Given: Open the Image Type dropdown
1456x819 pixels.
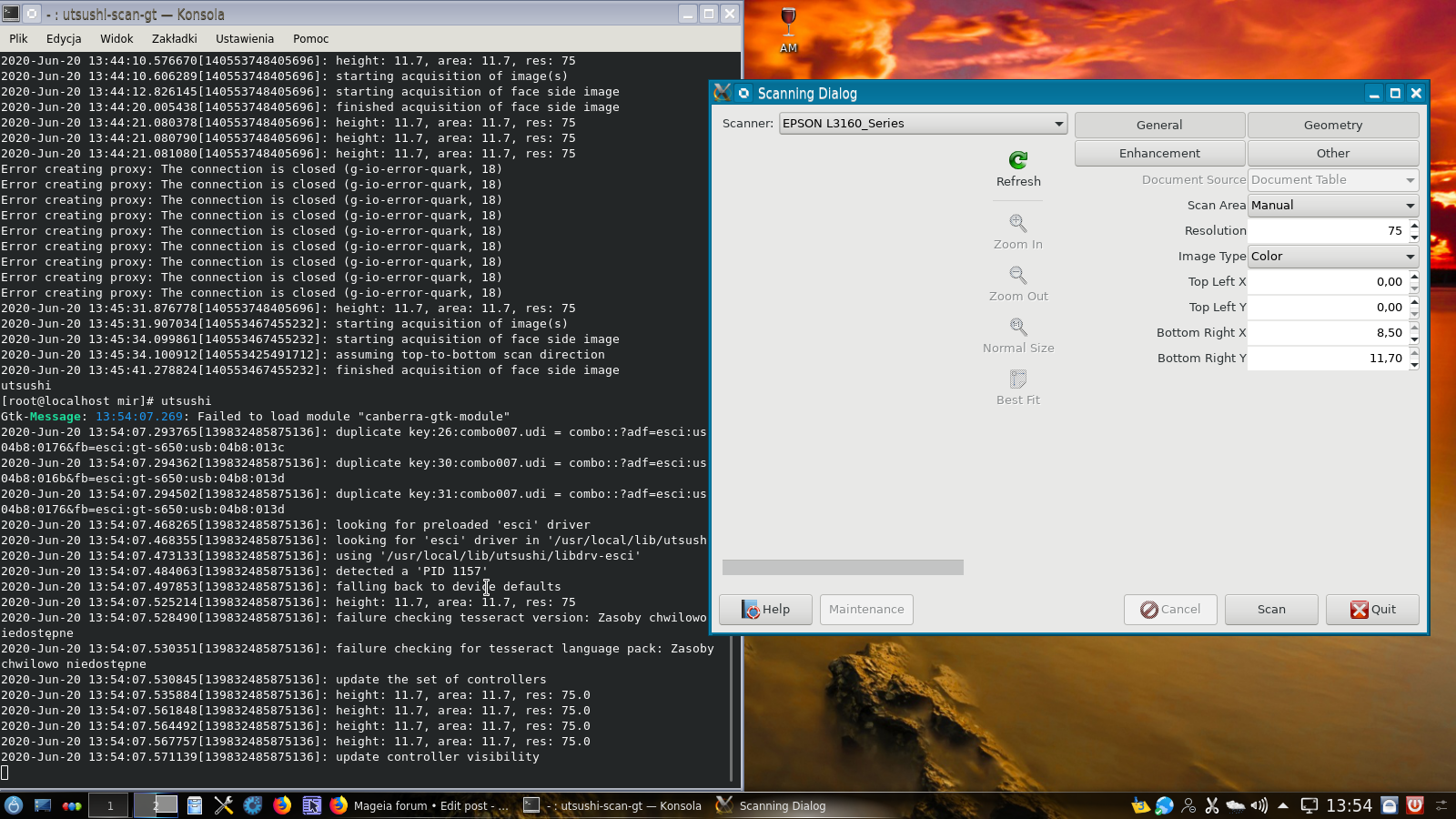Looking at the screenshot, I should click(x=1333, y=257).
